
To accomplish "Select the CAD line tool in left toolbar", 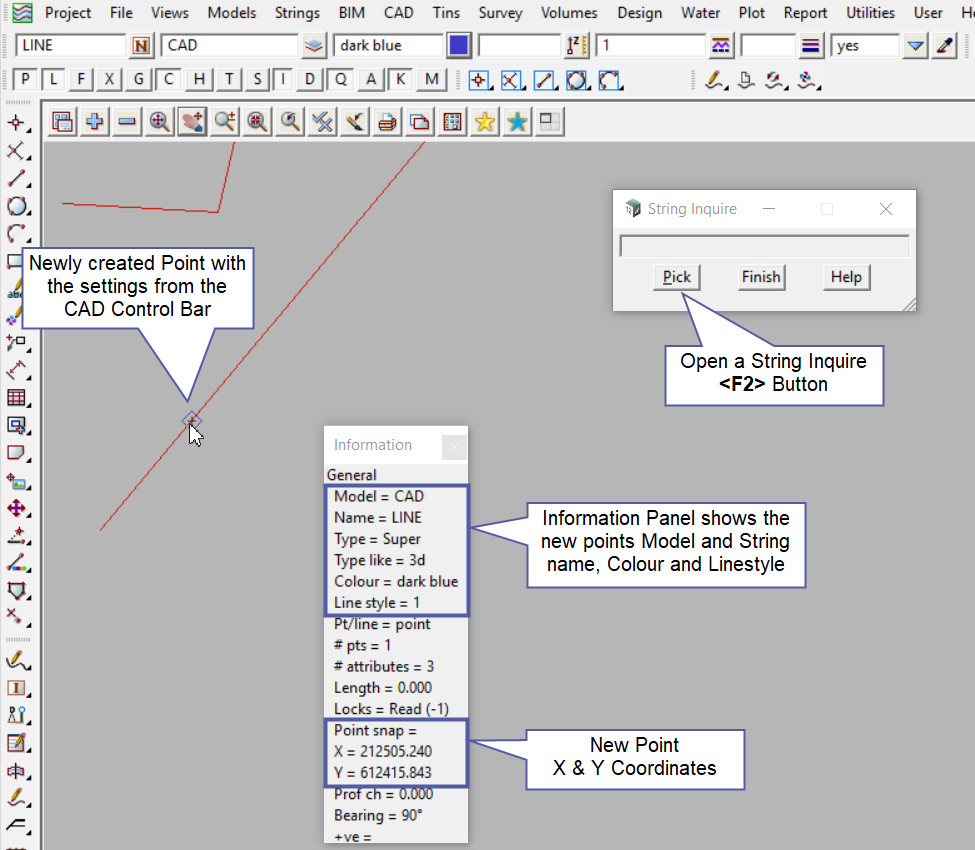I will 16,179.
